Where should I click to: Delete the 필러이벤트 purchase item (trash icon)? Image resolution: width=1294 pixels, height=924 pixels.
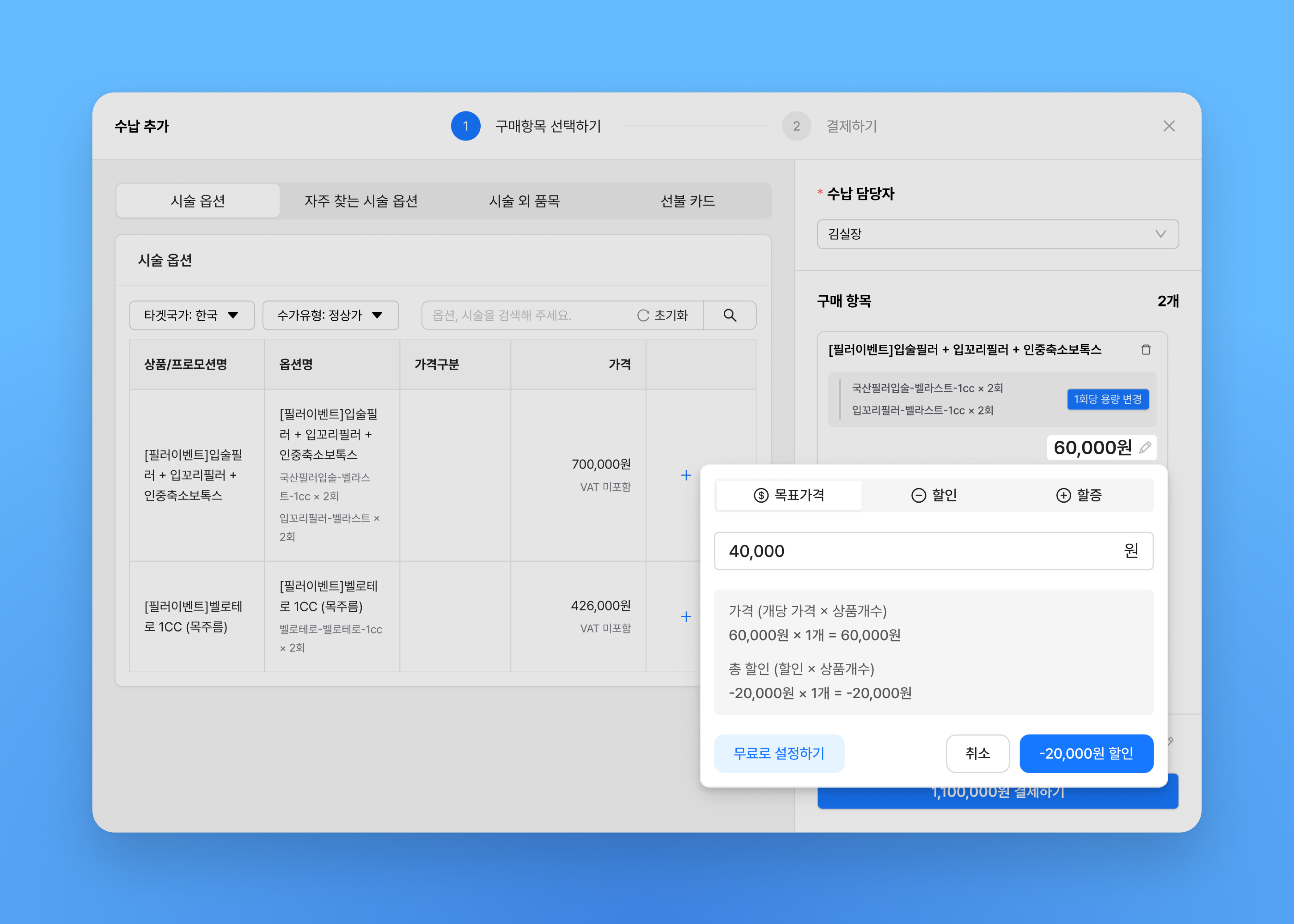tap(1145, 349)
